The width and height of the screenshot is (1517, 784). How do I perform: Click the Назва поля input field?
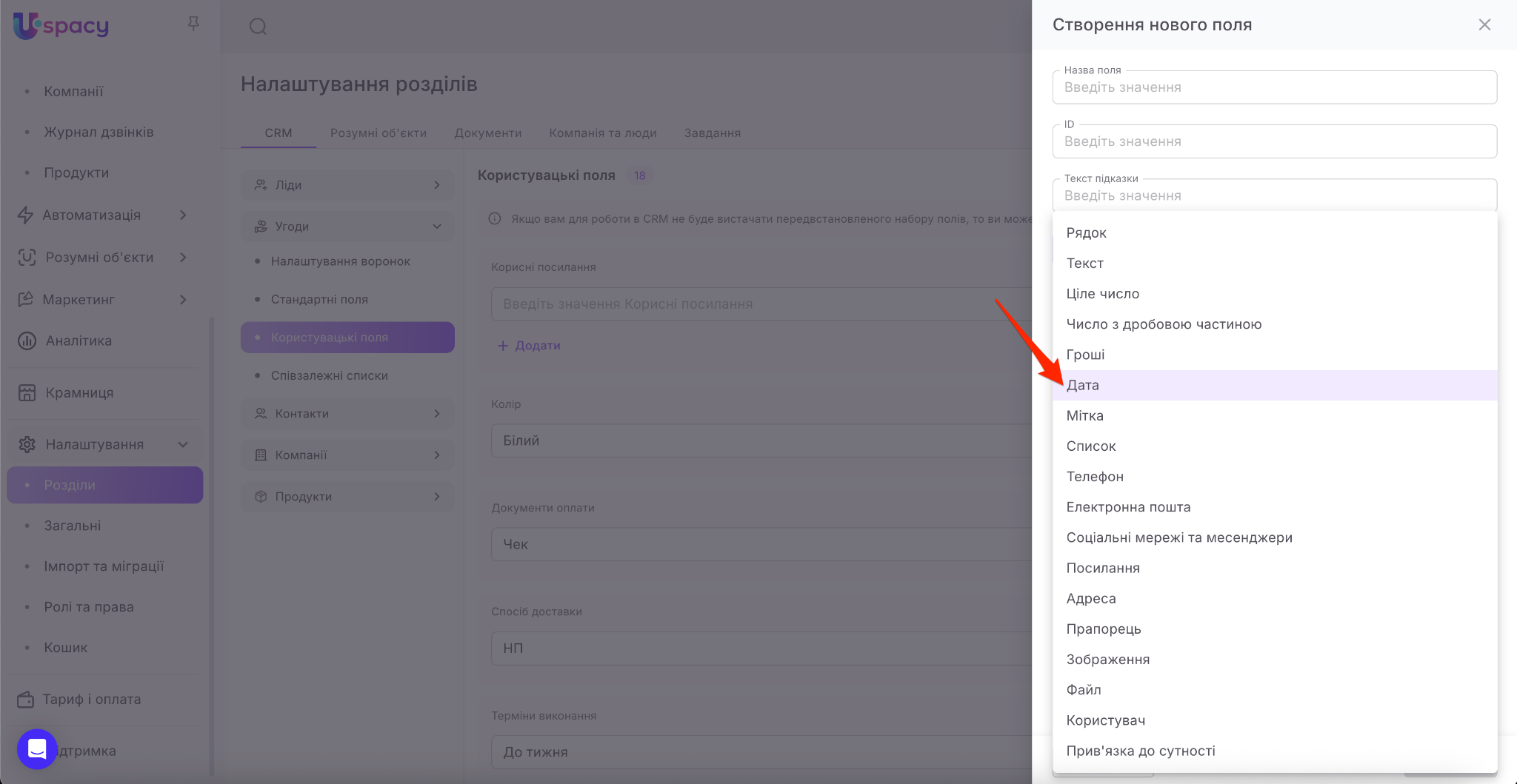(x=1274, y=87)
